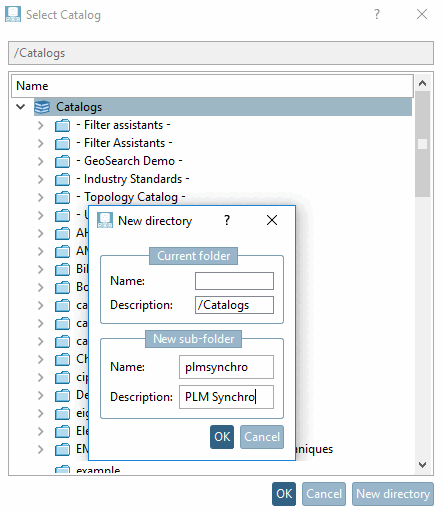Click the folder icon beside Industry Standards
Image resolution: width=443 pixels, height=511 pixels.
pyautogui.click(x=62, y=180)
